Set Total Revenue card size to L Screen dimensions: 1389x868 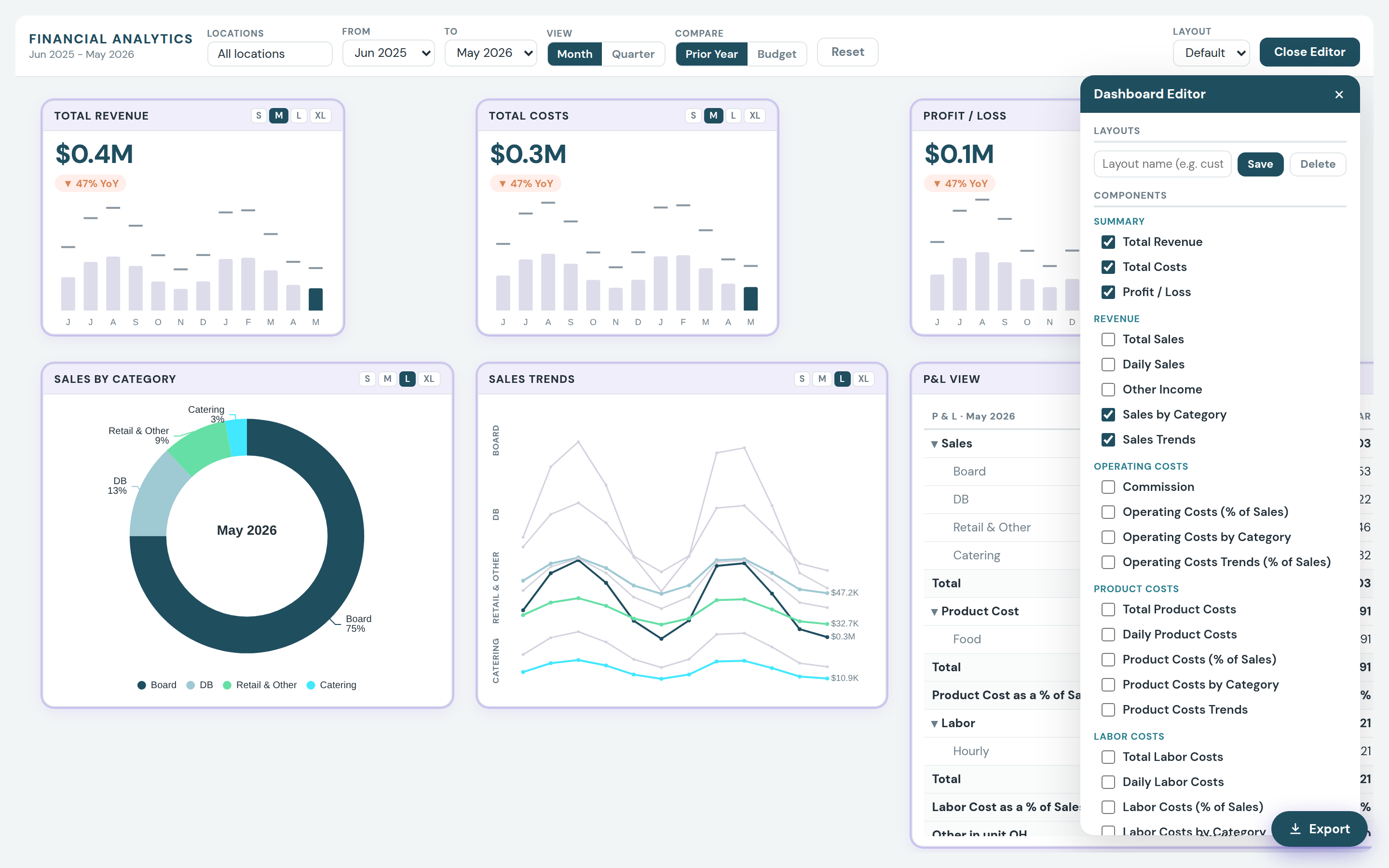[299, 115]
